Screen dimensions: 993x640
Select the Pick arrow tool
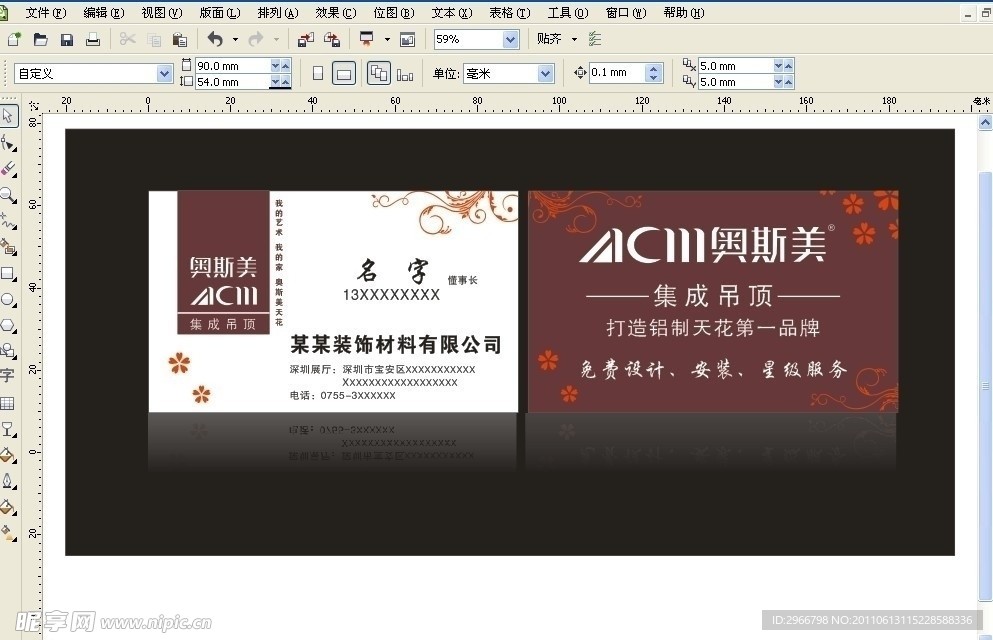(x=8, y=116)
